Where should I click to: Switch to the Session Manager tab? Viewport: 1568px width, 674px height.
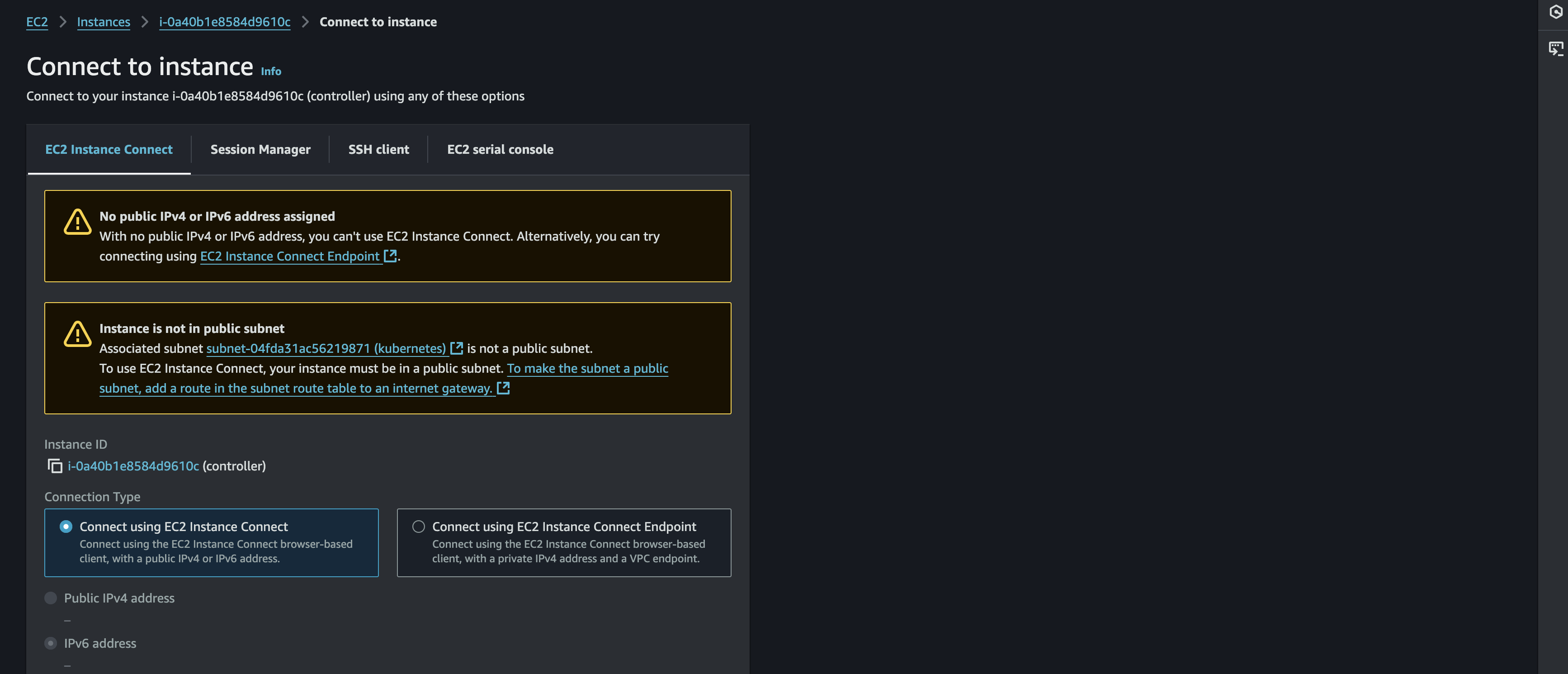[260, 149]
